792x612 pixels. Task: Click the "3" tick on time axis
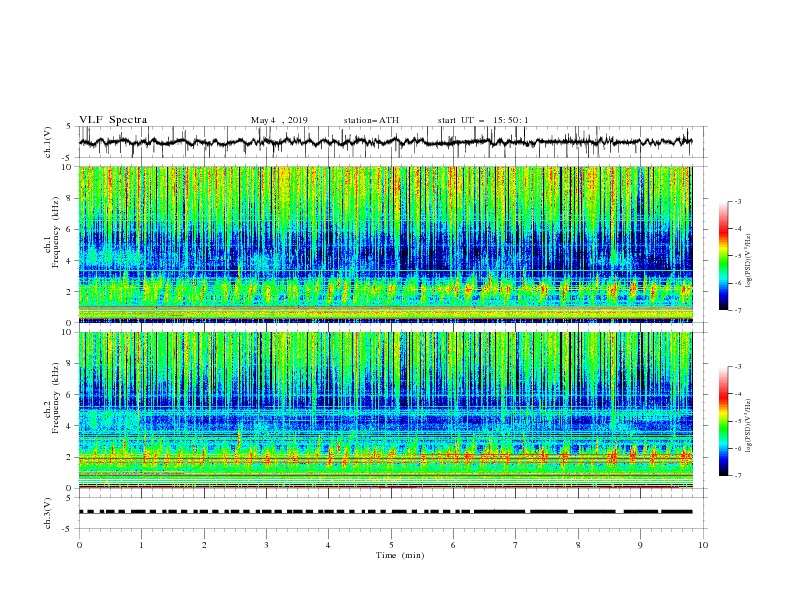[267, 545]
